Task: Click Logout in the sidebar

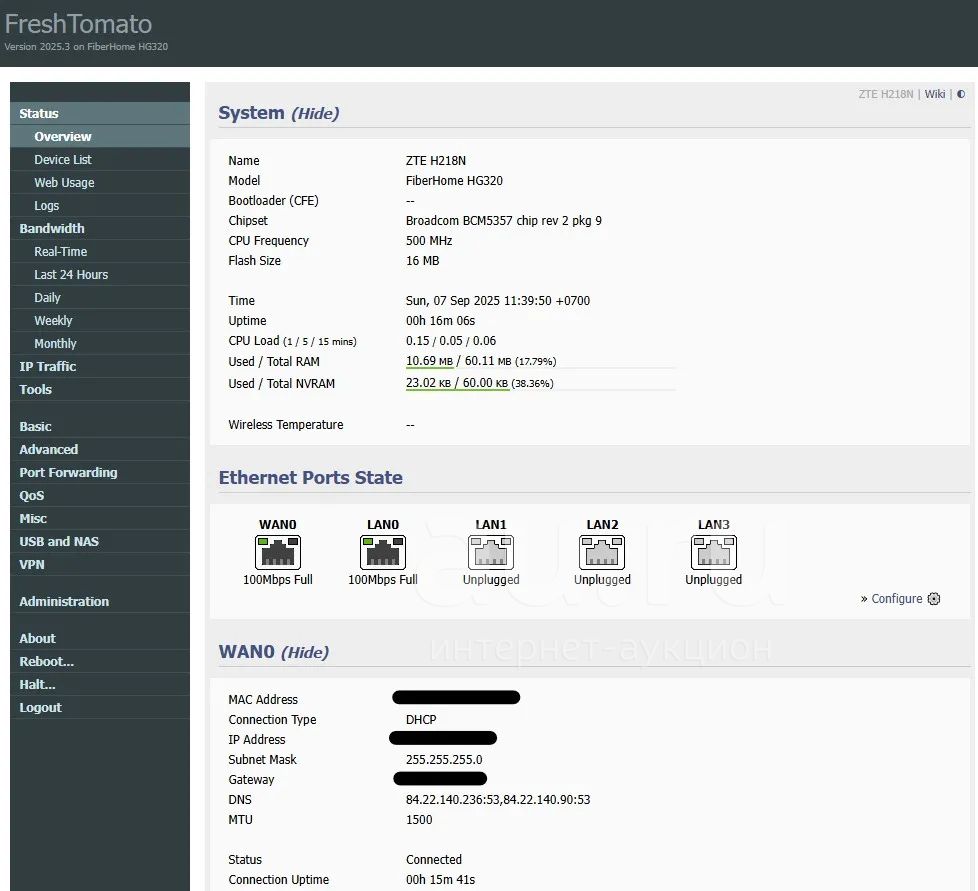Action: click(100, 708)
